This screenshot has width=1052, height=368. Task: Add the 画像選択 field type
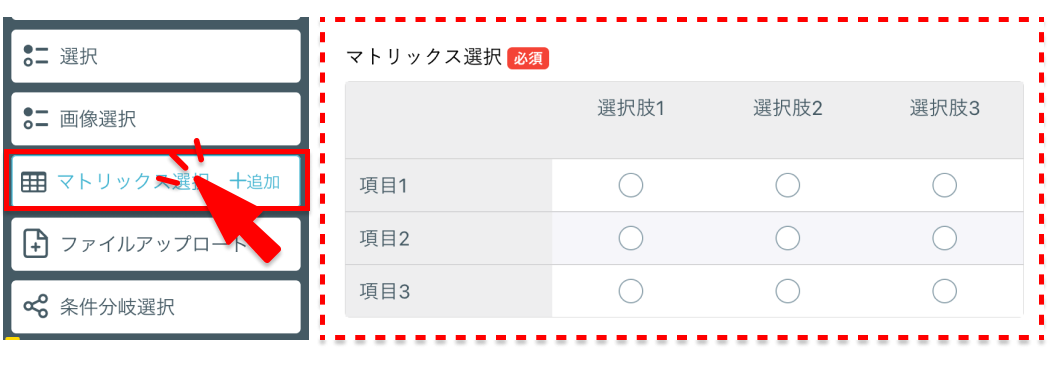tap(156, 119)
